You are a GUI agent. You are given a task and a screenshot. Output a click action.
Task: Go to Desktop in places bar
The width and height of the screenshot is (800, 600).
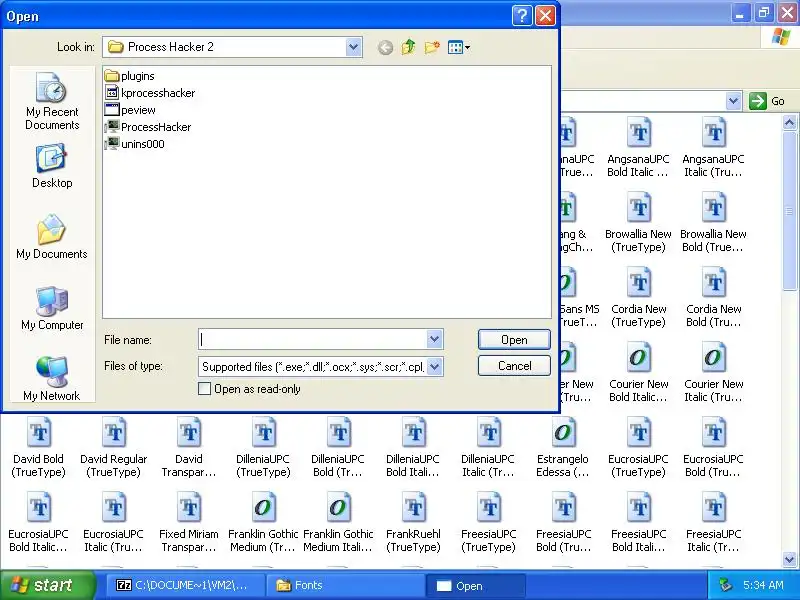point(52,166)
